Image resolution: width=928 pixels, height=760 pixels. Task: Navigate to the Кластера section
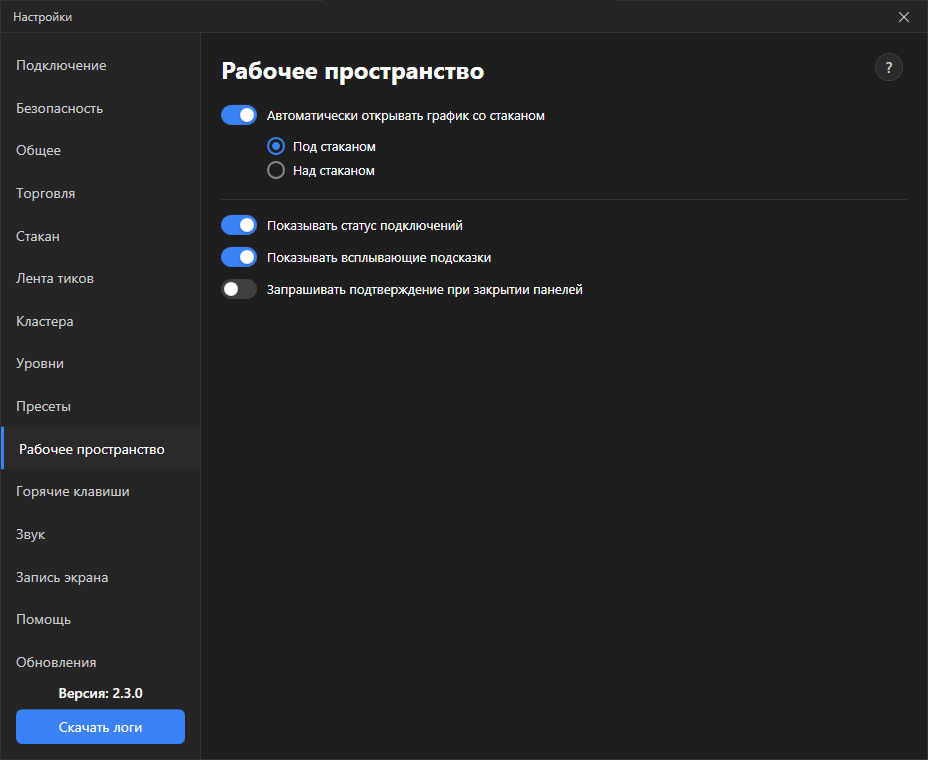click(x=101, y=321)
